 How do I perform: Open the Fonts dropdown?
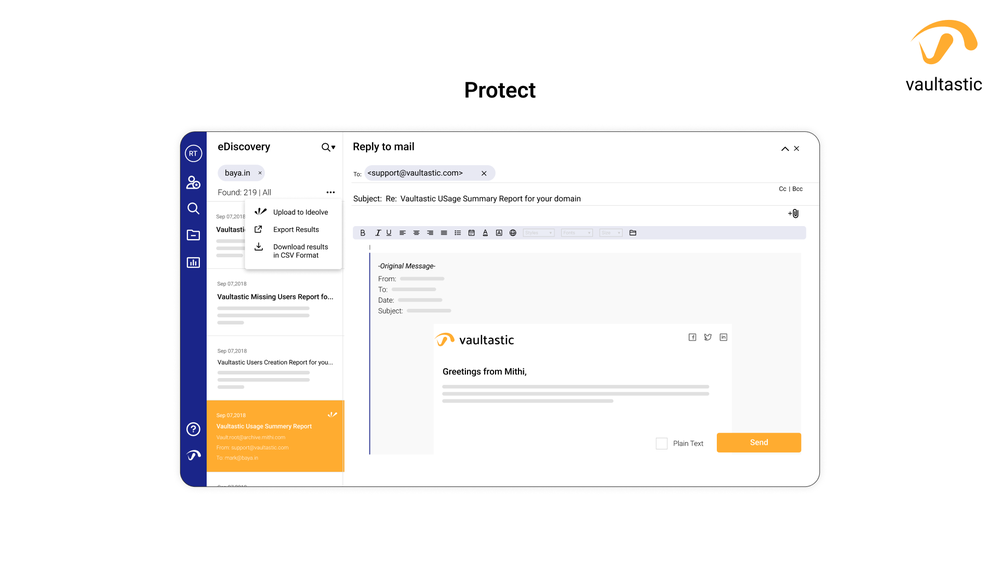tap(577, 233)
